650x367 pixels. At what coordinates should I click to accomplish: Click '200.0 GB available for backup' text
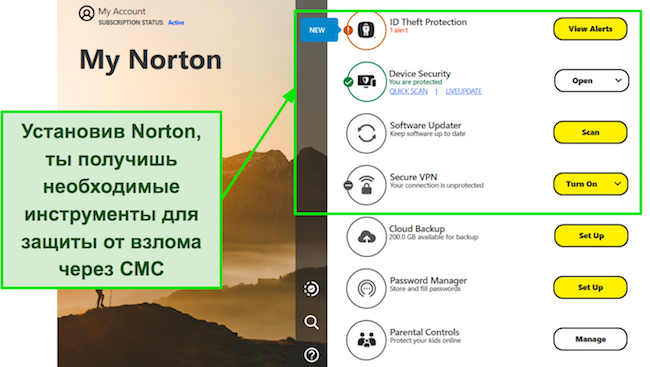point(433,237)
